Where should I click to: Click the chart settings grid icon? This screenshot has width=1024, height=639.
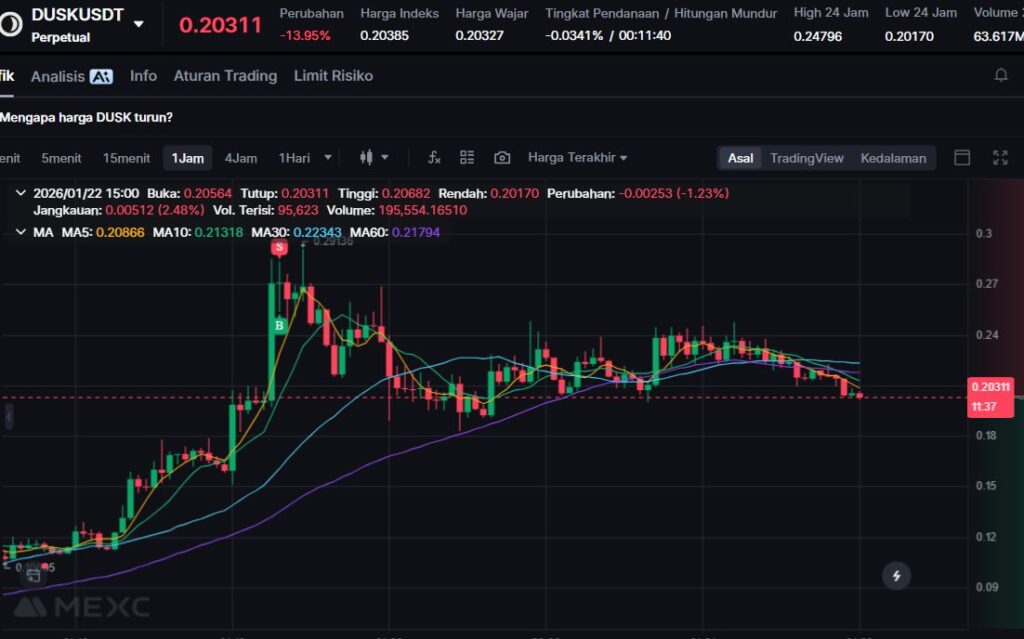coord(467,158)
